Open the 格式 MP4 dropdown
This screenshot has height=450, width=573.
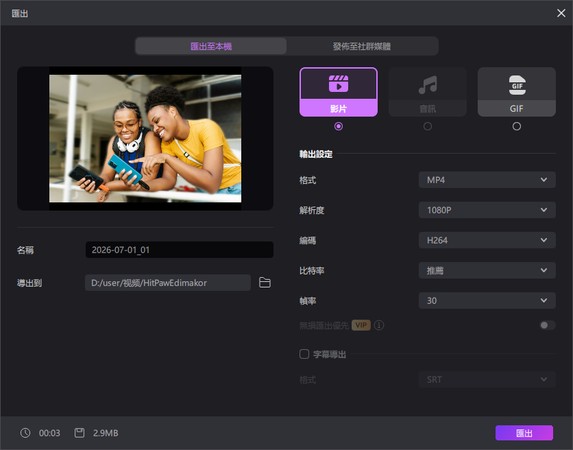487,180
